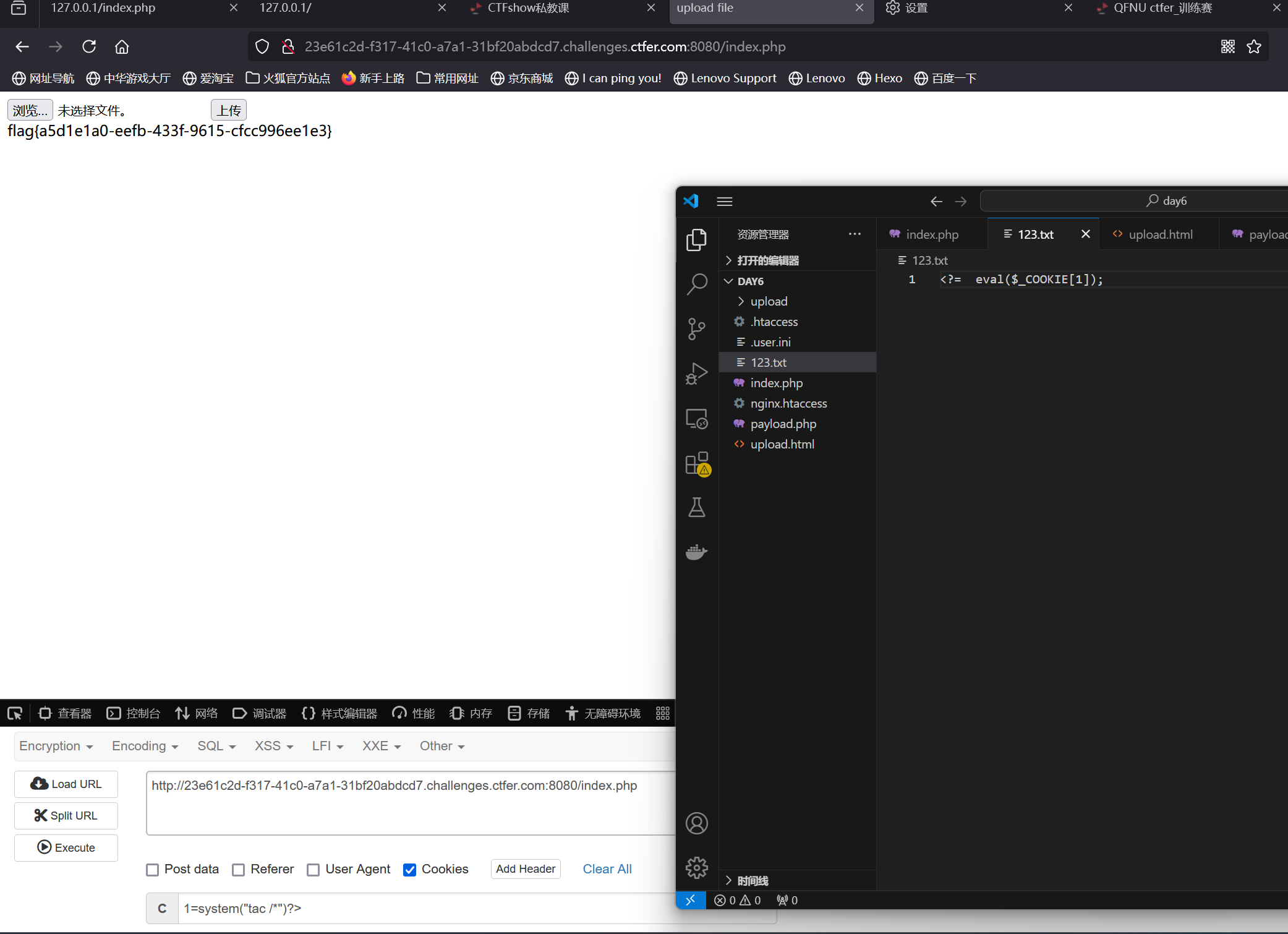Enable the Post data checkbox
1288x934 pixels.
153,870
